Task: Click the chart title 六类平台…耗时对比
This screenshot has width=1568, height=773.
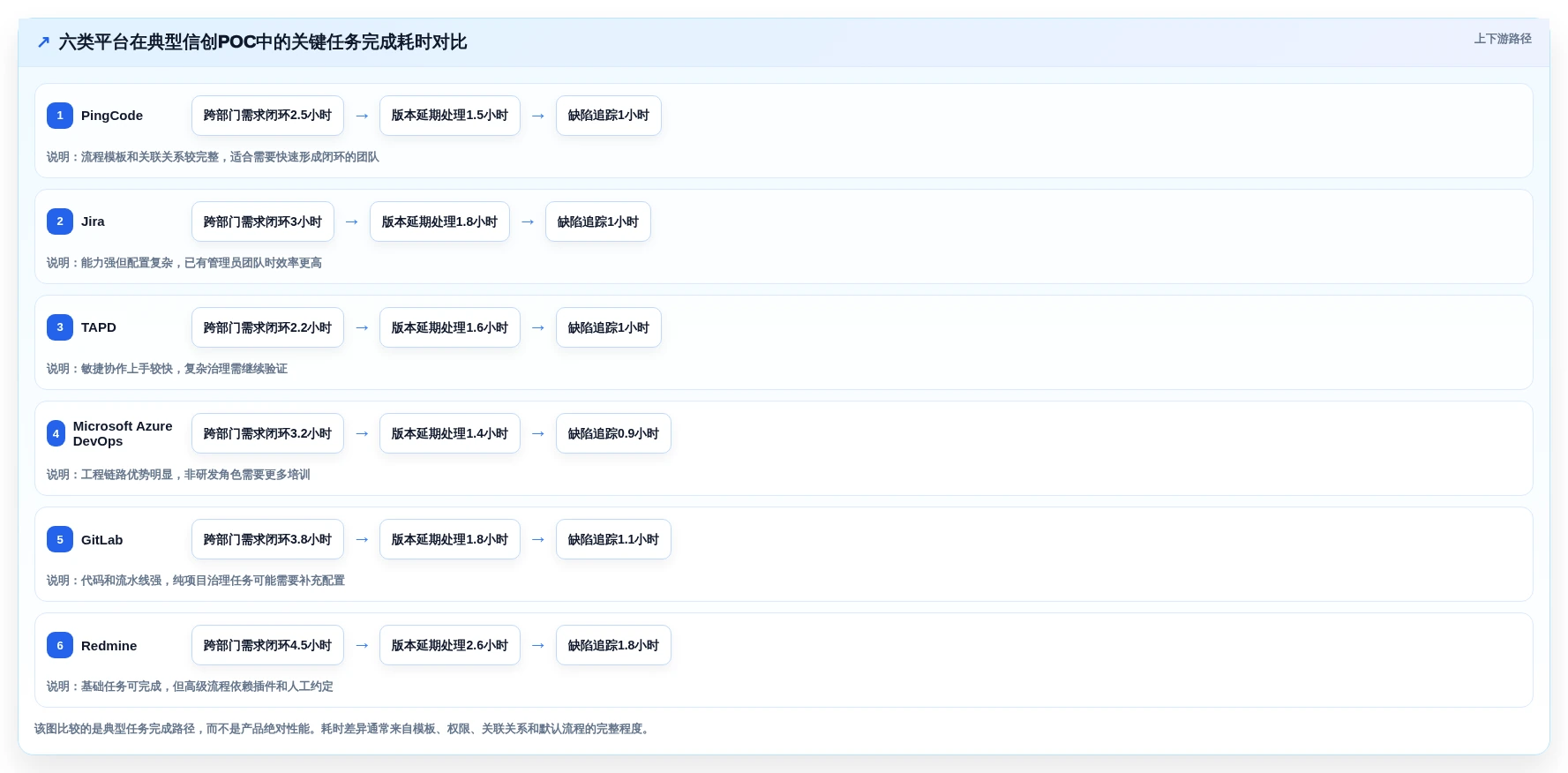Action: (263, 42)
